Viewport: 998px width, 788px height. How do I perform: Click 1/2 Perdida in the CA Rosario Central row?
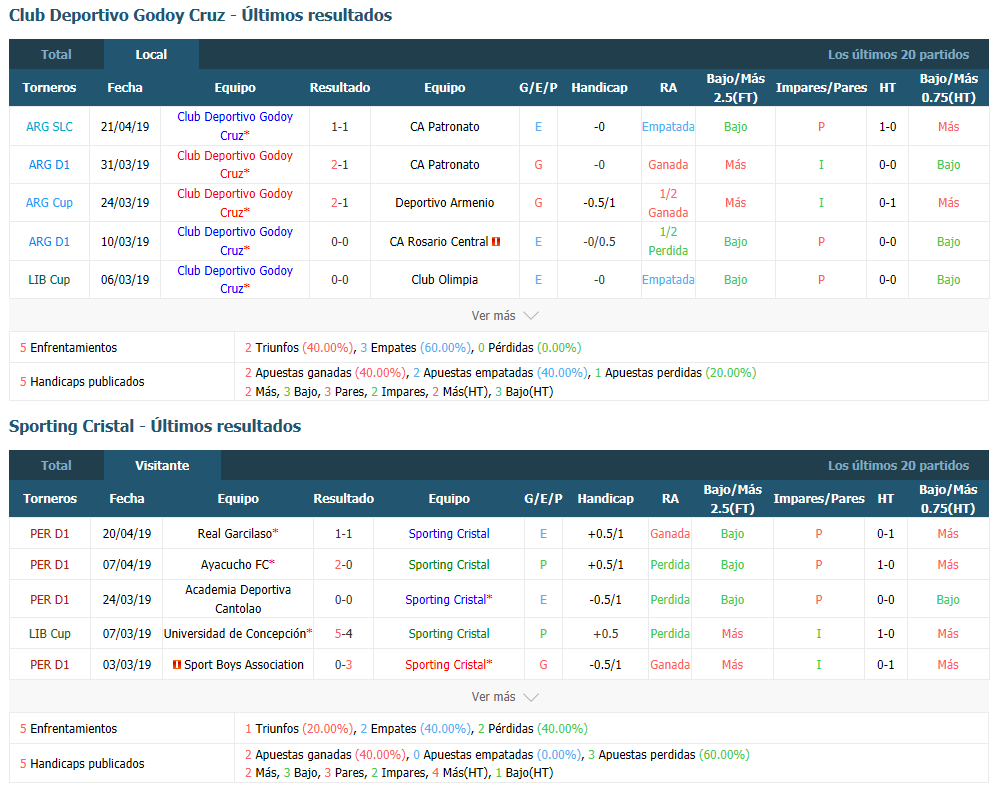pyautogui.click(x=668, y=241)
